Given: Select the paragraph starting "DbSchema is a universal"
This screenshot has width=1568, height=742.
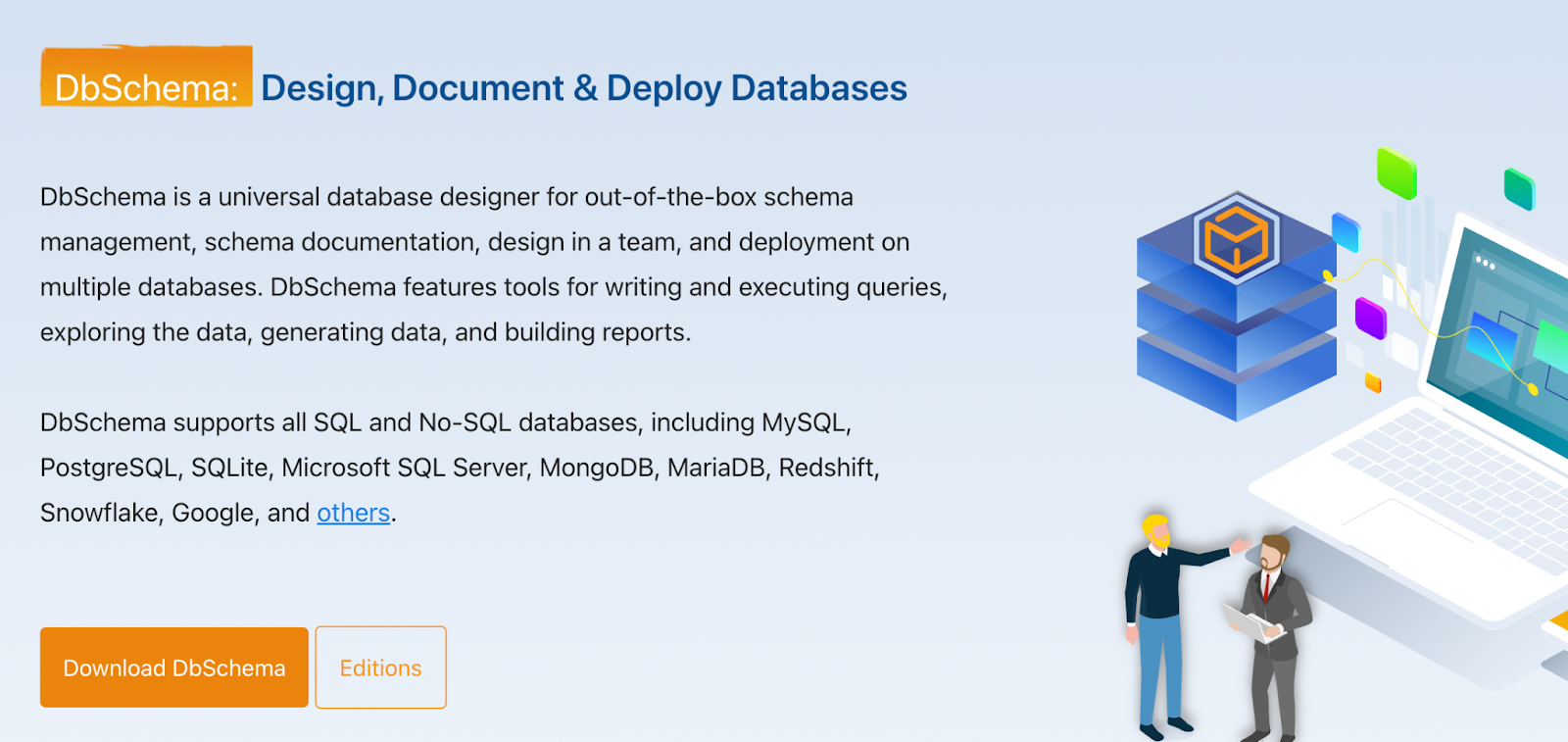Looking at the screenshot, I should tap(494, 265).
